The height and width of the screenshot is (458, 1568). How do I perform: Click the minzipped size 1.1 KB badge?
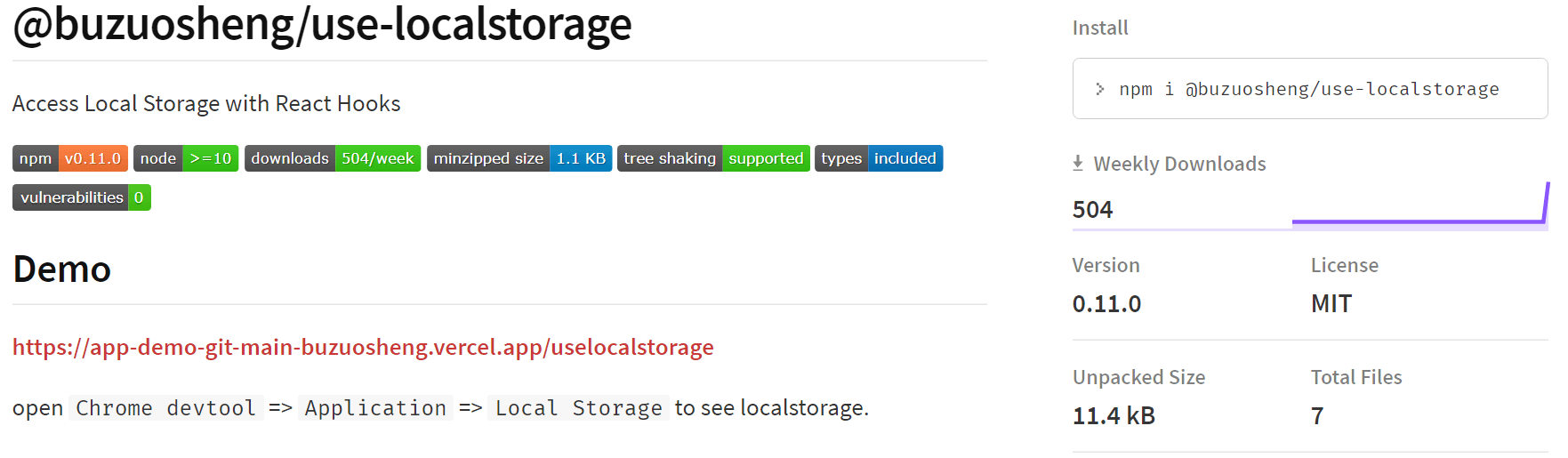click(519, 158)
